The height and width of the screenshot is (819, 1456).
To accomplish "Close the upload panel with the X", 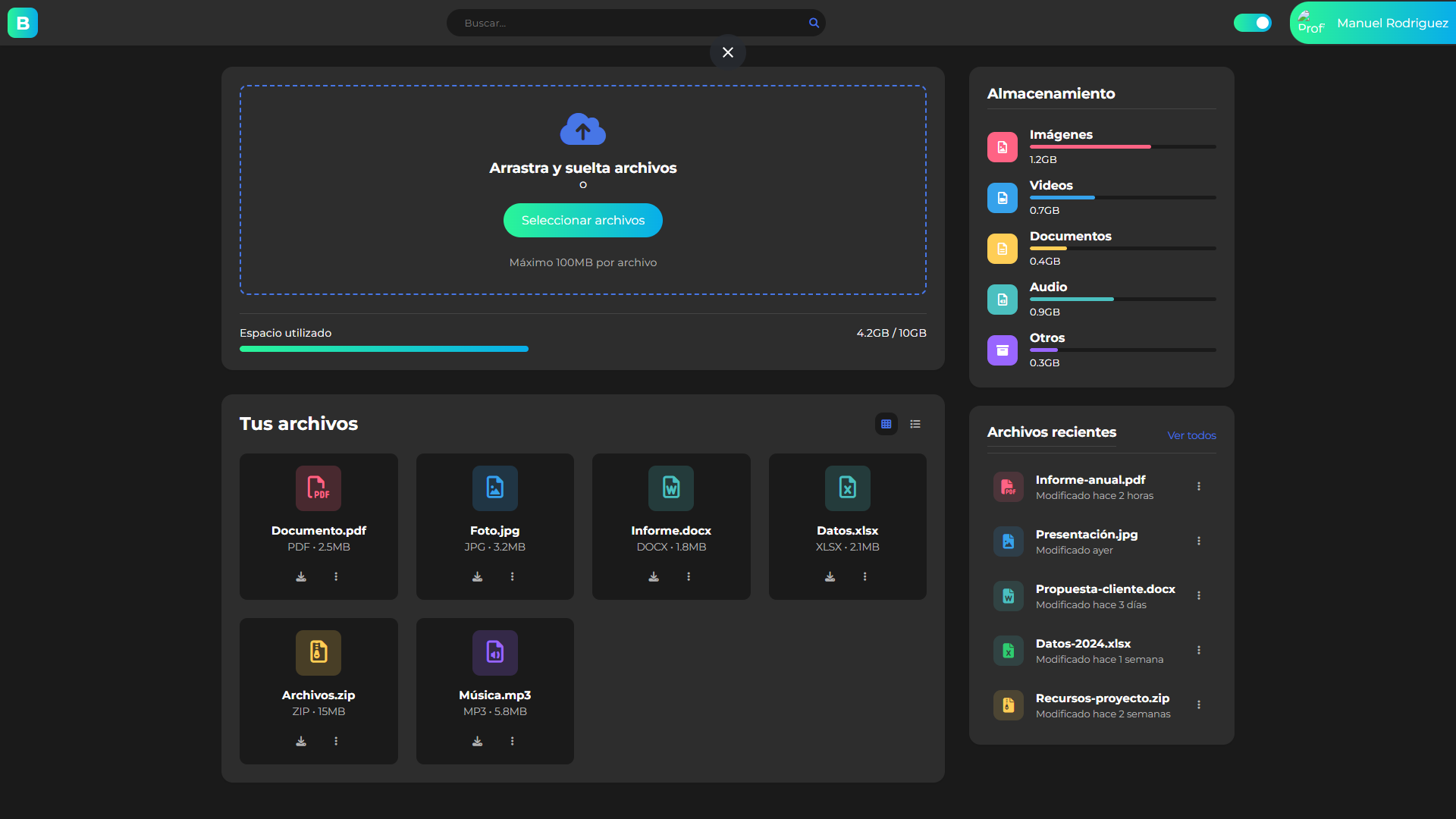I will tap(727, 52).
